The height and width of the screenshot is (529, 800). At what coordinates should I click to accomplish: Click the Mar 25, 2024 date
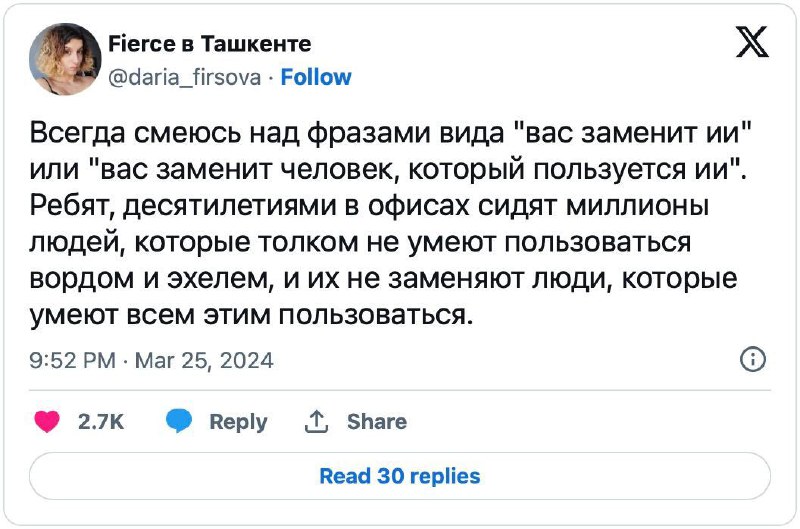click(x=204, y=361)
